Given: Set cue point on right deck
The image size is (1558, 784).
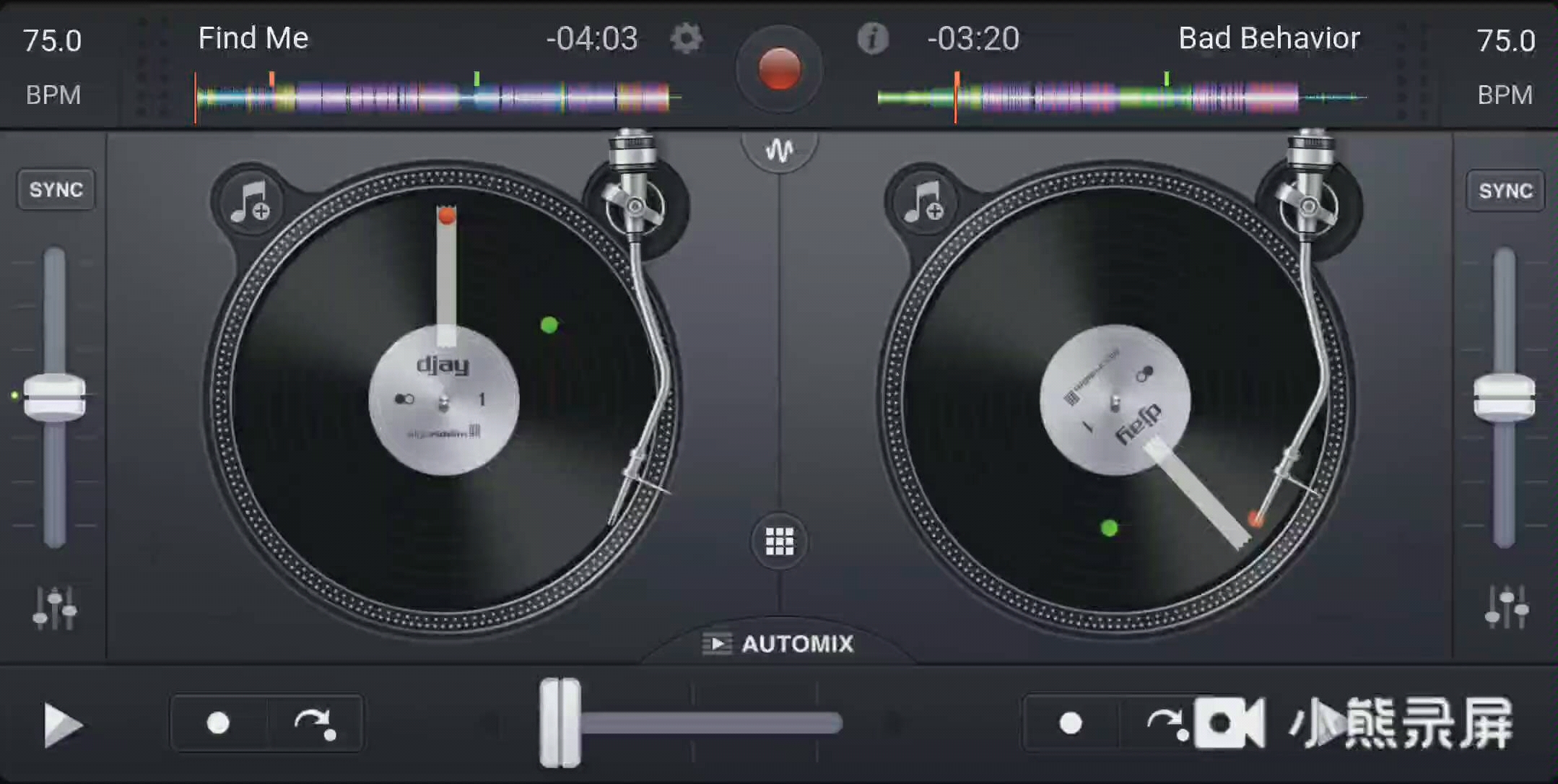Looking at the screenshot, I should pos(1071,723).
